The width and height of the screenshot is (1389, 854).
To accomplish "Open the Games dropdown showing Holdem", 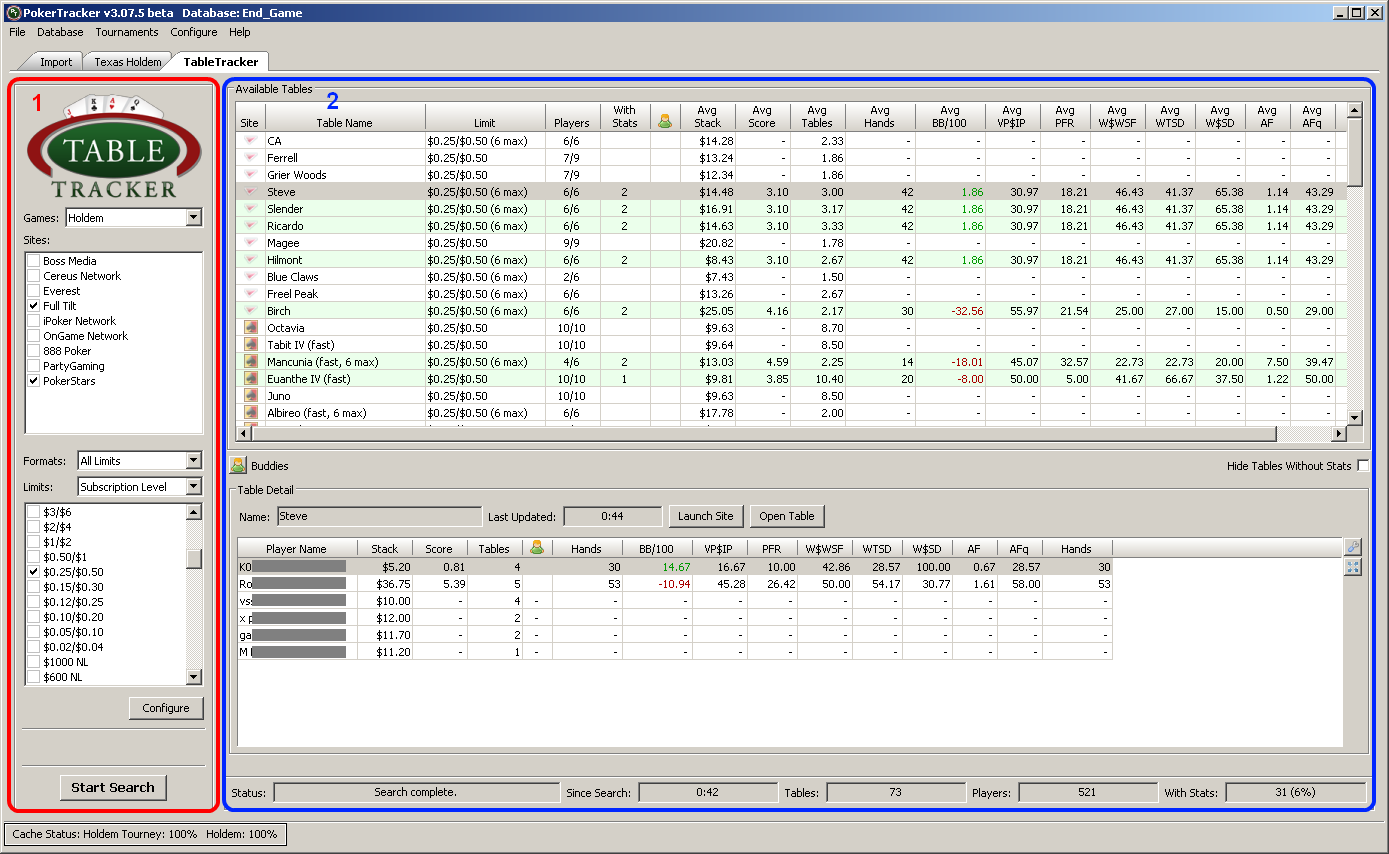I will tap(134, 217).
